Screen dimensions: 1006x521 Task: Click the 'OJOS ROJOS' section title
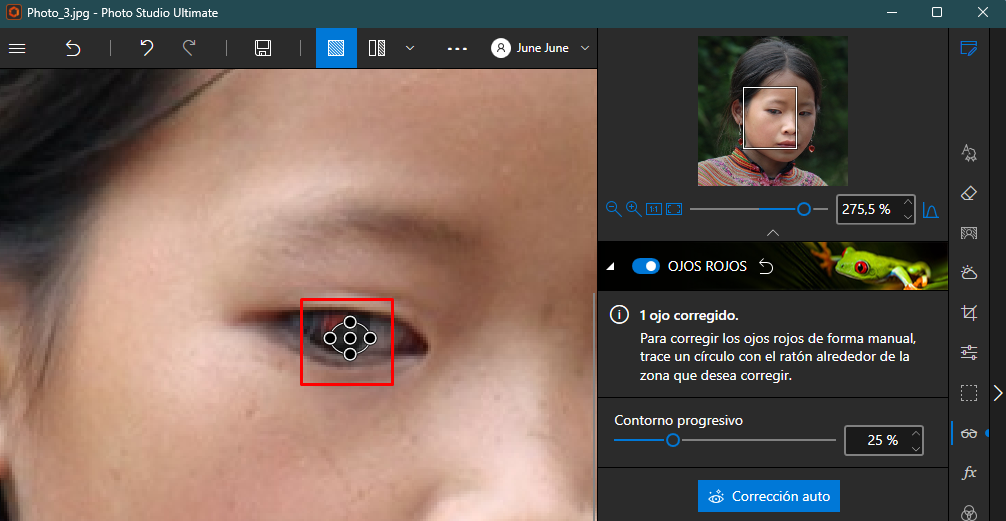(x=707, y=266)
